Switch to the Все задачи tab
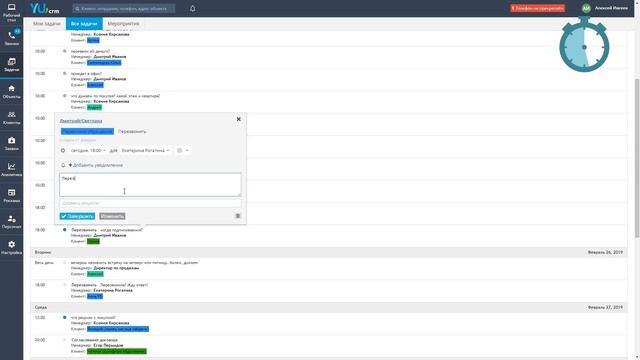The height and width of the screenshot is (360, 640). pyautogui.click(x=84, y=24)
